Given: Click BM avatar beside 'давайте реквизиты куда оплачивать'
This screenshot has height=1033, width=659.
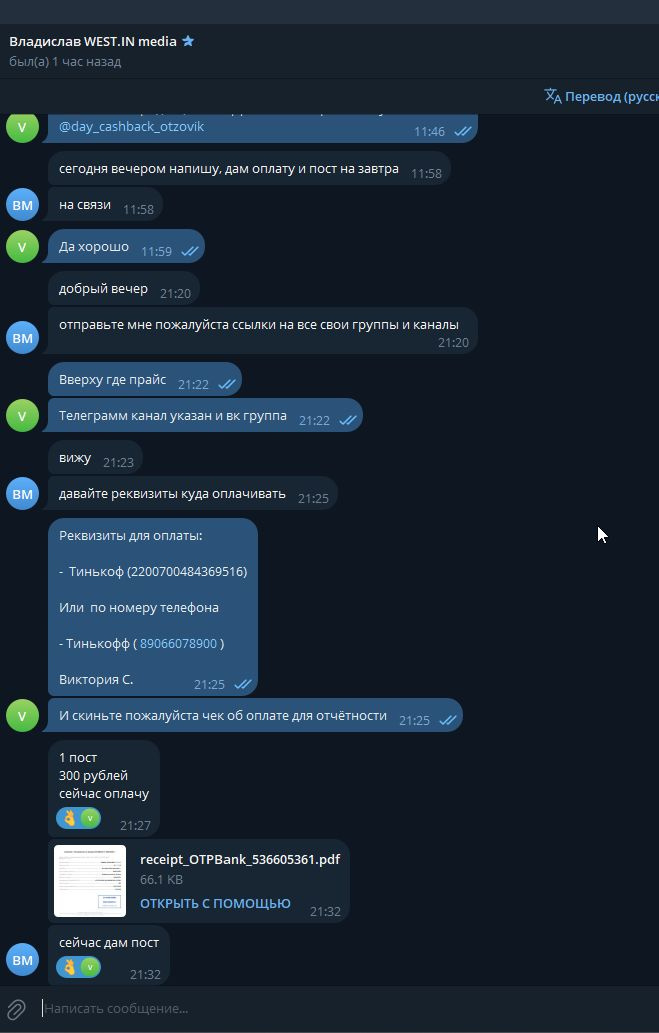Looking at the screenshot, I should pos(22,494).
